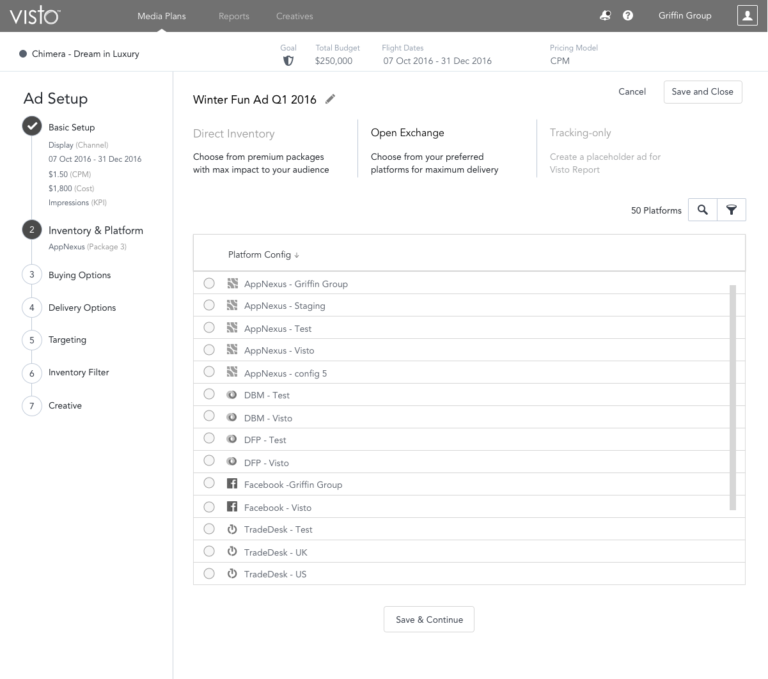Click step 4 circle for Delivery Options
The image size is (768, 679).
point(32,308)
